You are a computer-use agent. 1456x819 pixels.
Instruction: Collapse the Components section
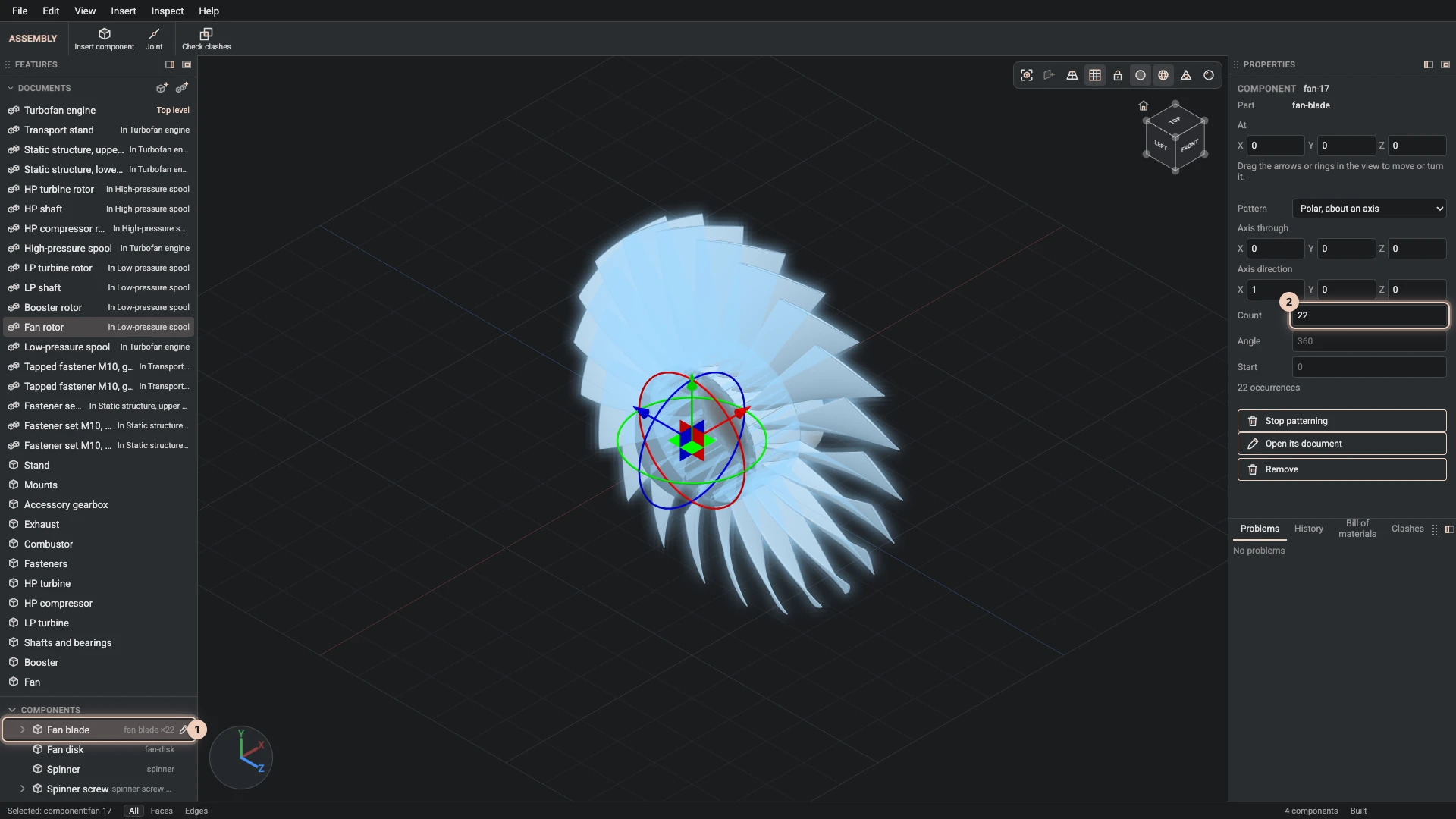pyautogui.click(x=12, y=710)
